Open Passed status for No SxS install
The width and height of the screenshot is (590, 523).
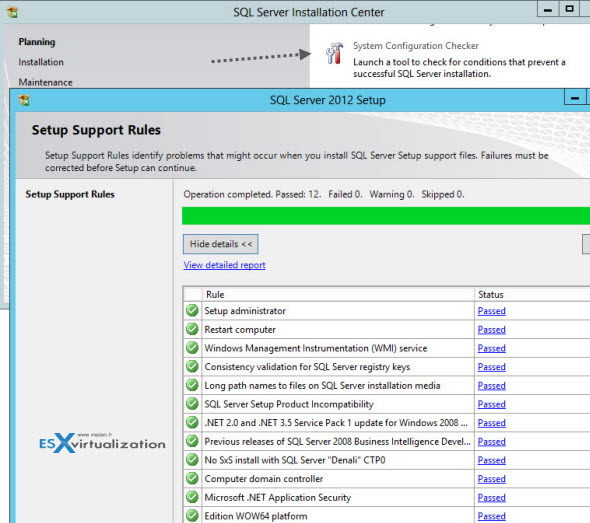[491, 460]
